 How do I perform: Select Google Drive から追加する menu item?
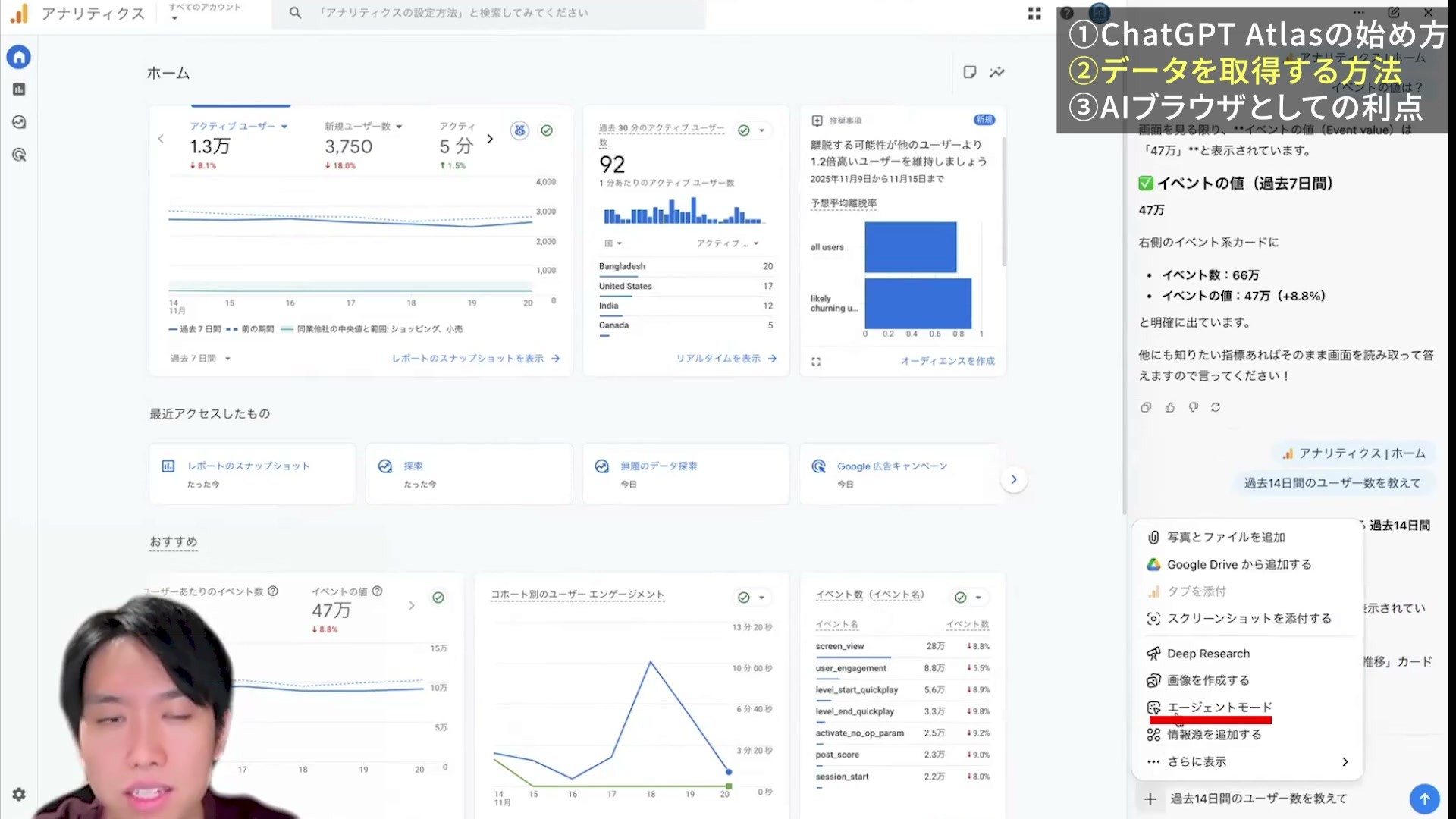[x=1247, y=565]
